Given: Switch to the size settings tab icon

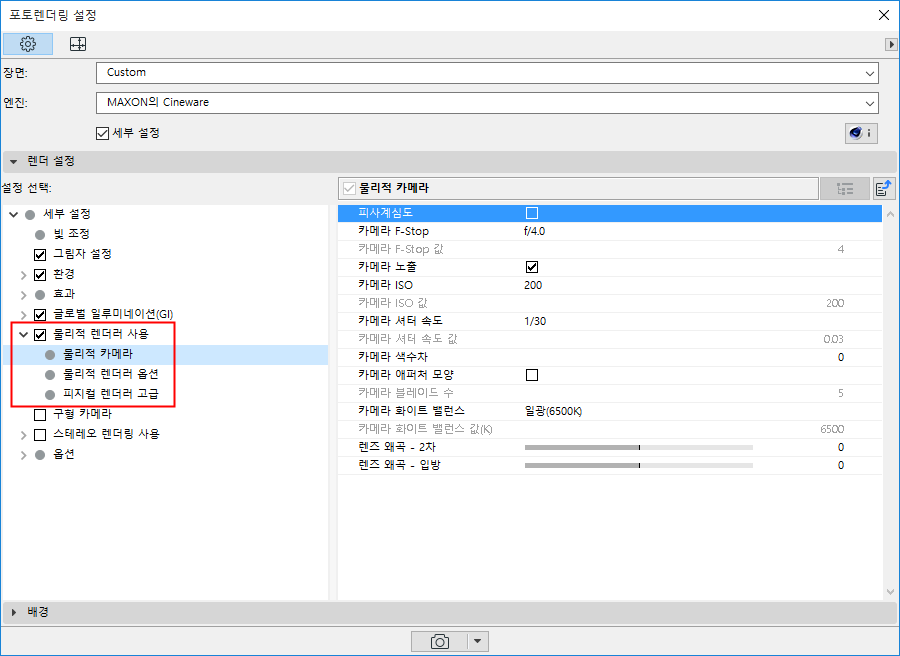Looking at the screenshot, I should coord(77,44).
